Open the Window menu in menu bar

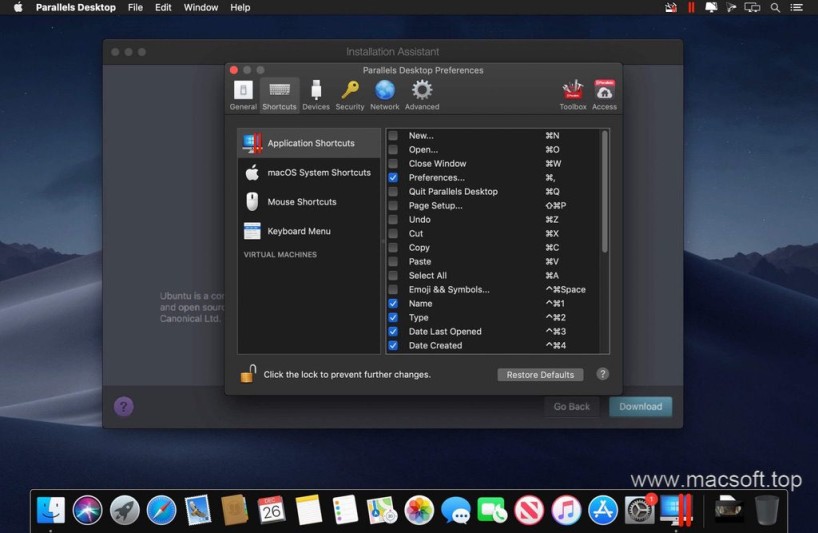[201, 7]
